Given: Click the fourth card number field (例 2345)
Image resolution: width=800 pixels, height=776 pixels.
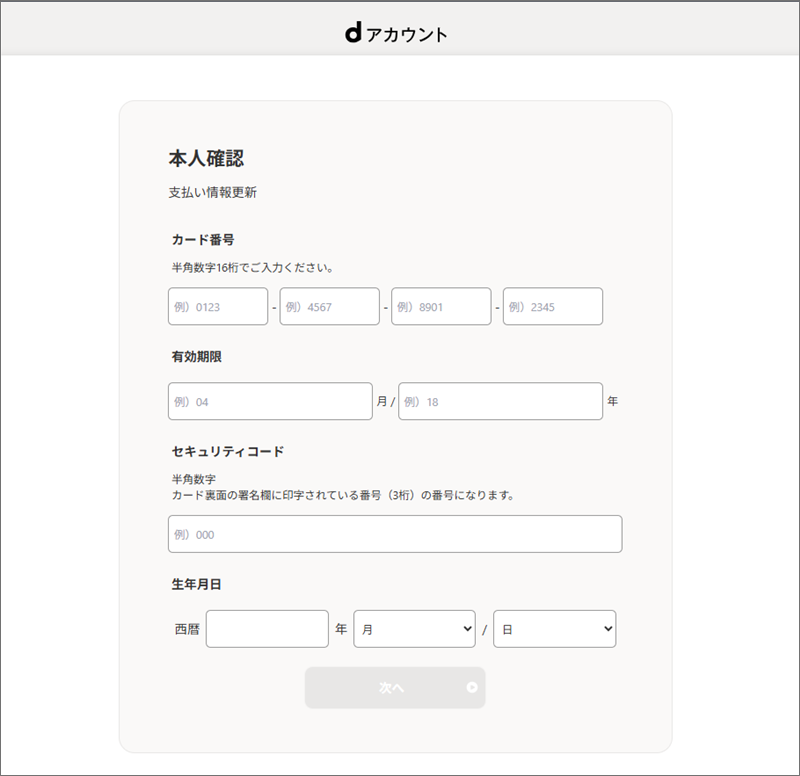Looking at the screenshot, I should coord(553,306).
